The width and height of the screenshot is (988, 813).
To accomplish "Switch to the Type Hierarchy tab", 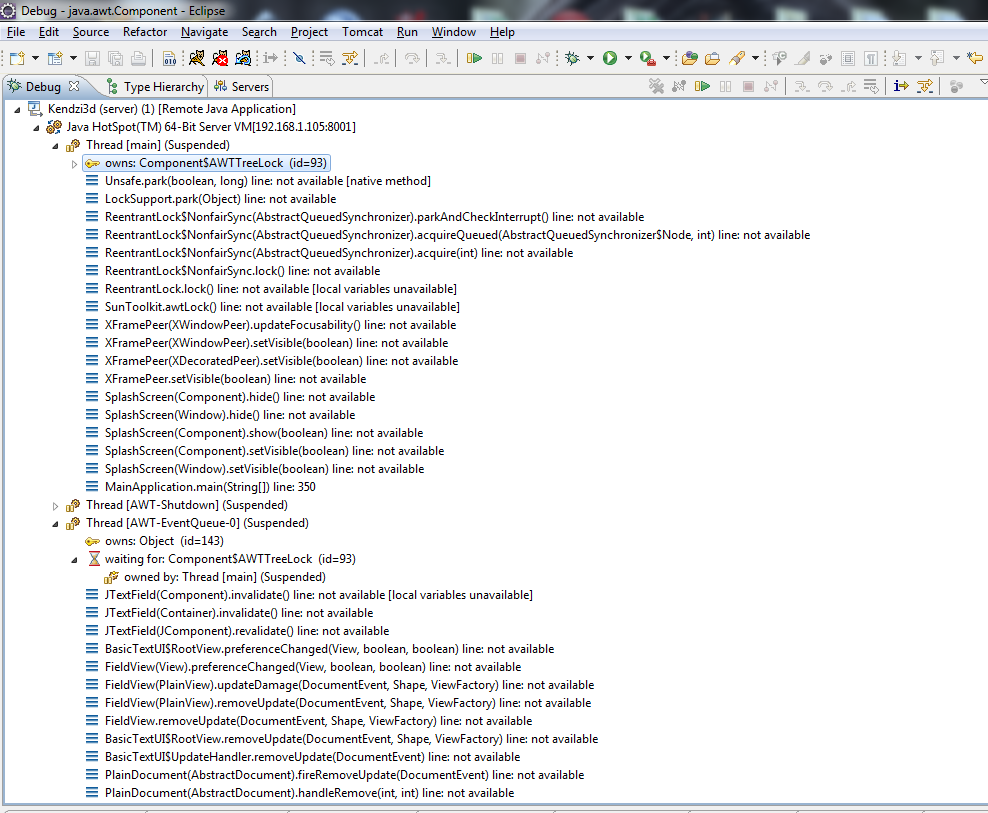I will click(162, 87).
